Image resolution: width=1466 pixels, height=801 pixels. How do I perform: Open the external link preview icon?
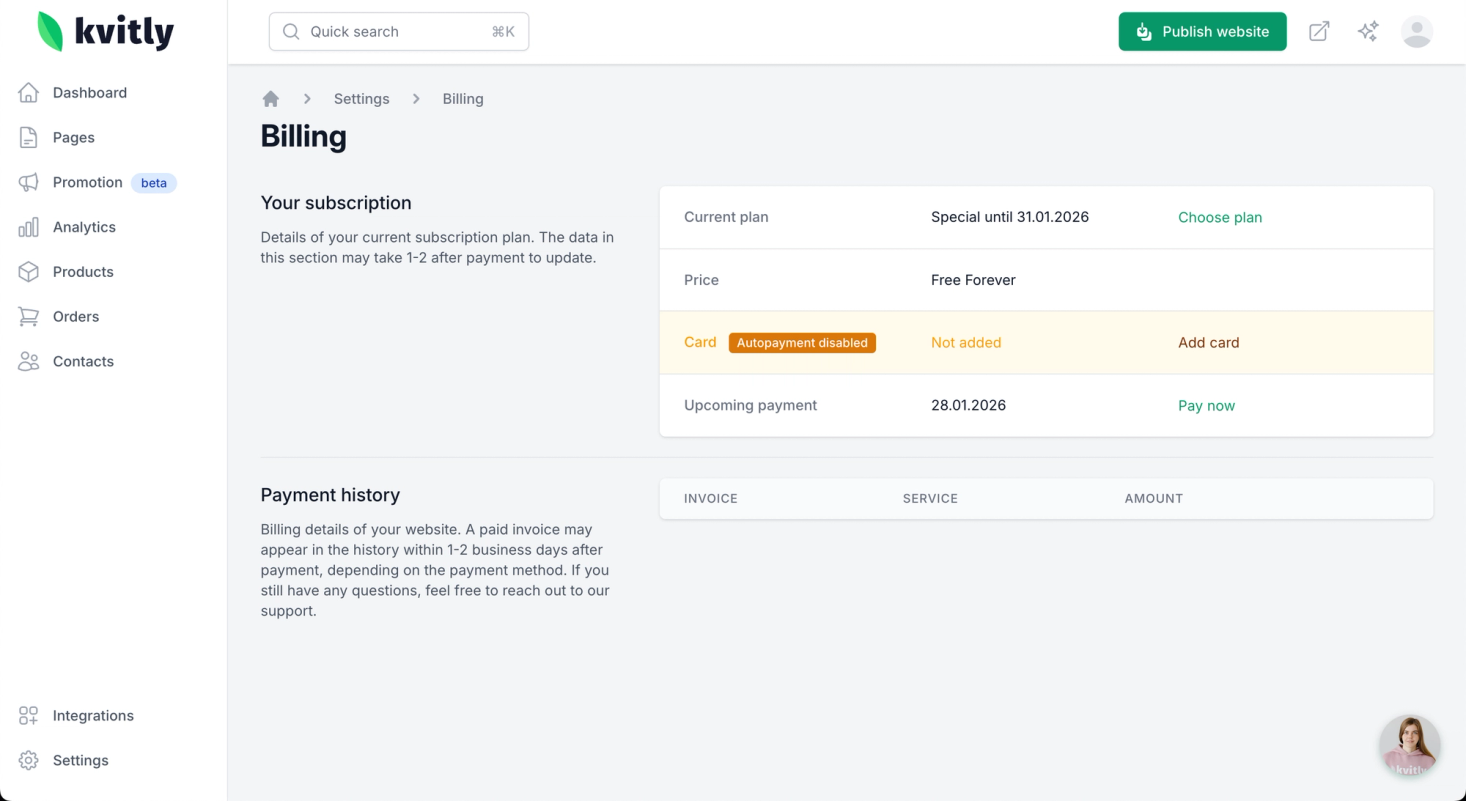[1319, 32]
